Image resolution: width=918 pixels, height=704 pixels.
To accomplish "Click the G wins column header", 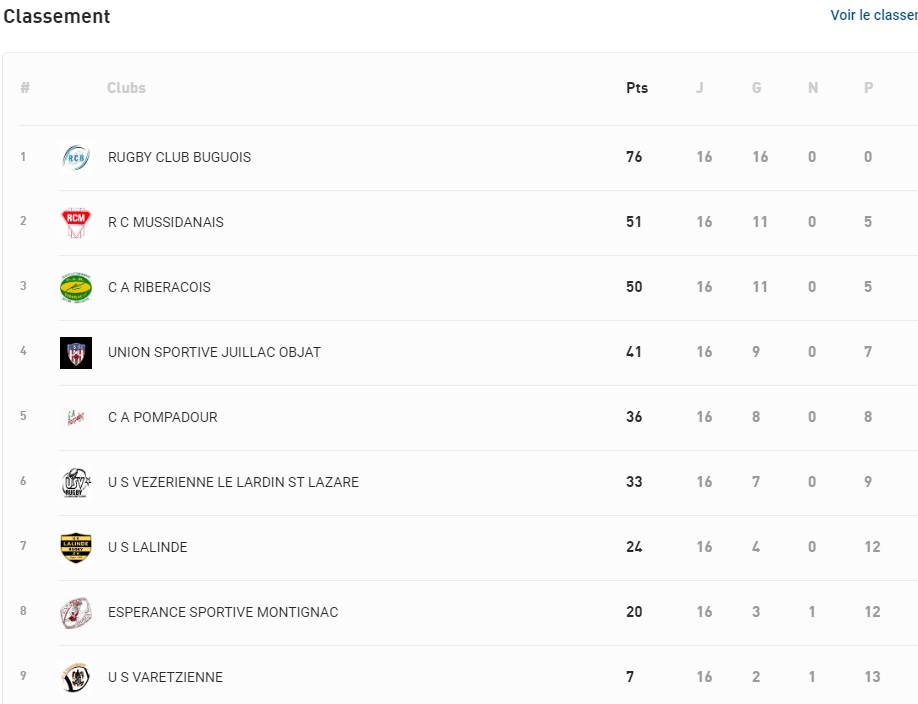I will tap(756, 88).
